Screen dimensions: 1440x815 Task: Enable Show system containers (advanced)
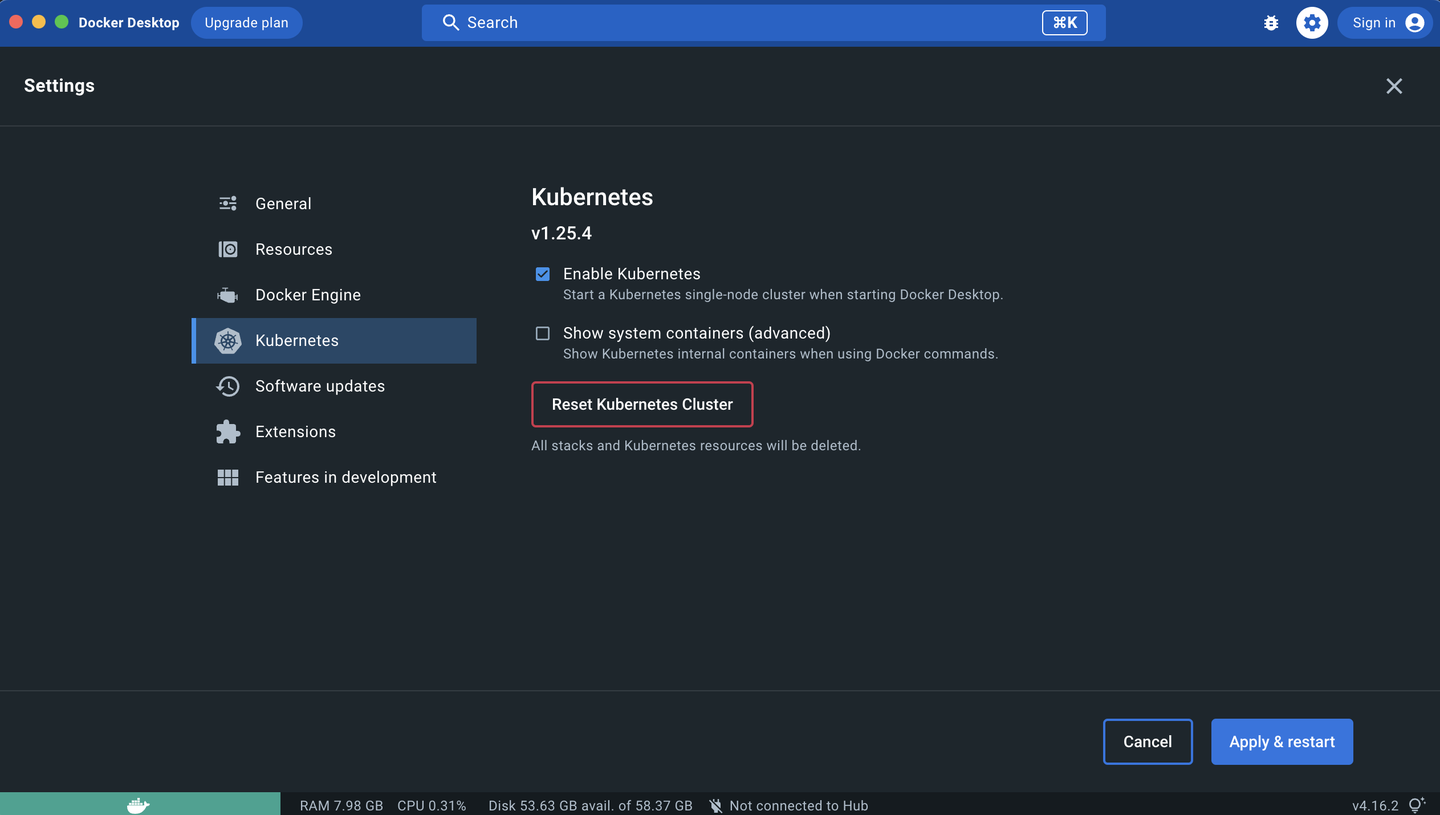click(x=542, y=333)
